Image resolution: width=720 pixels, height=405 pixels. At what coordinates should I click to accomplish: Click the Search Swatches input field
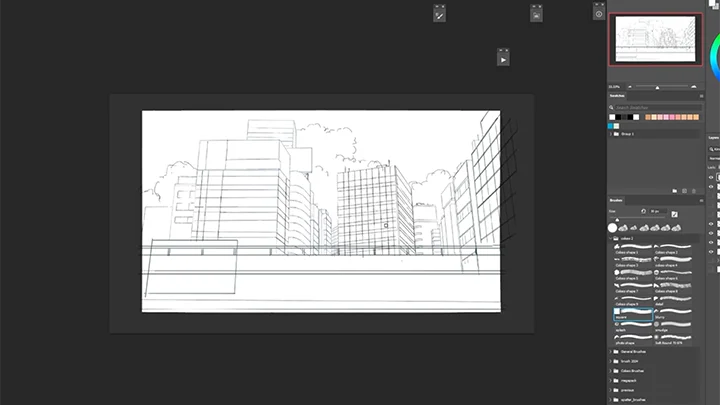tap(658, 107)
